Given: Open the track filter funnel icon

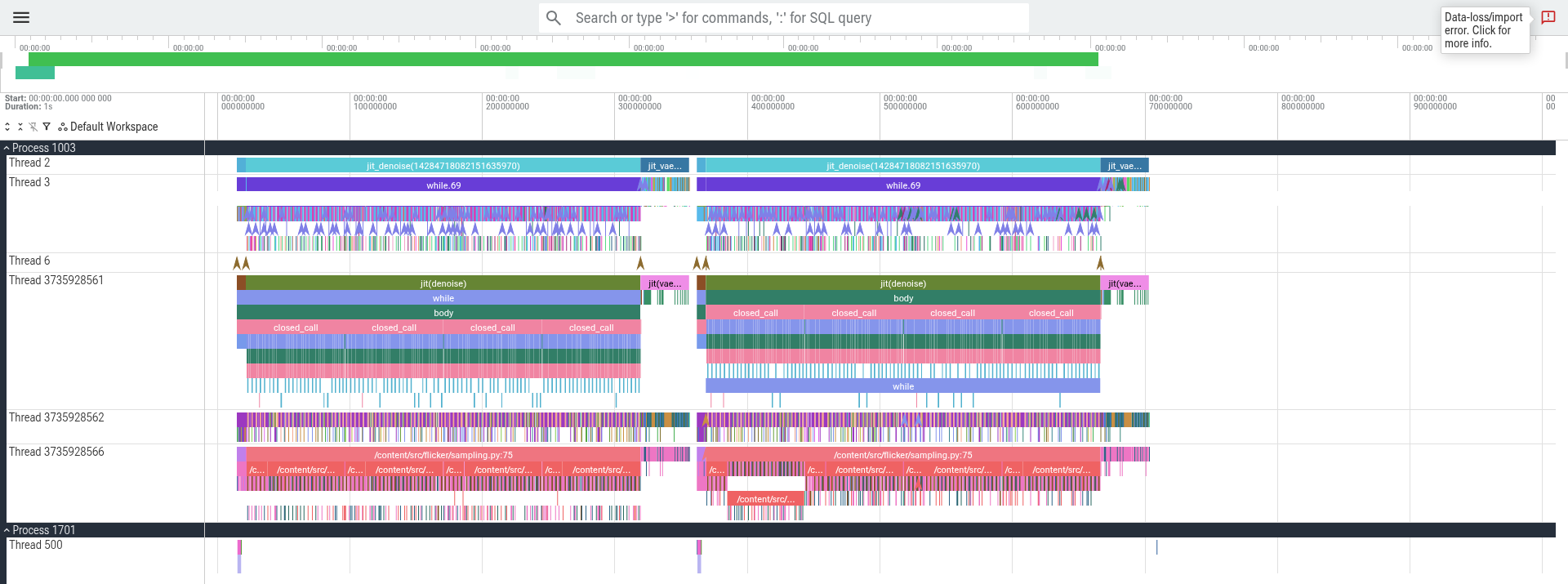Looking at the screenshot, I should pyautogui.click(x=47, y=127).
